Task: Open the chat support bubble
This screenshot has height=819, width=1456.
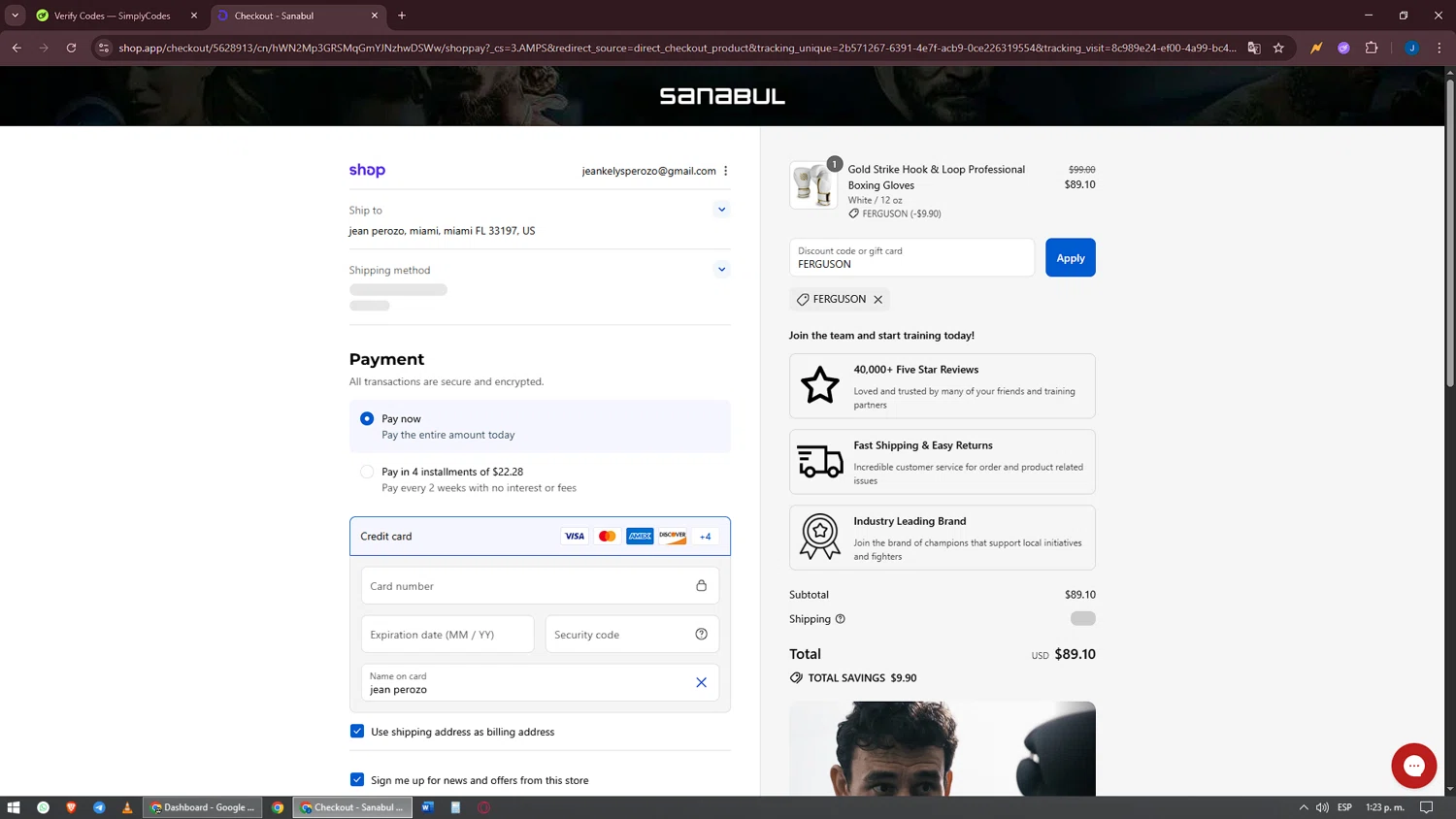Action: [x=1413, y=766]
